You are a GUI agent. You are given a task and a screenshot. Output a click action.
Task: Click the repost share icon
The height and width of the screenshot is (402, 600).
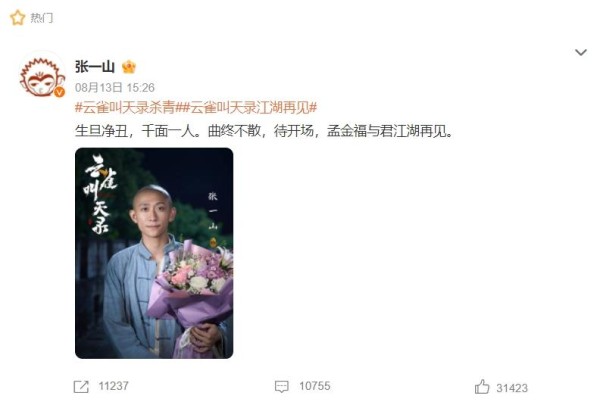pyautogui.click(x=81, y=387)
